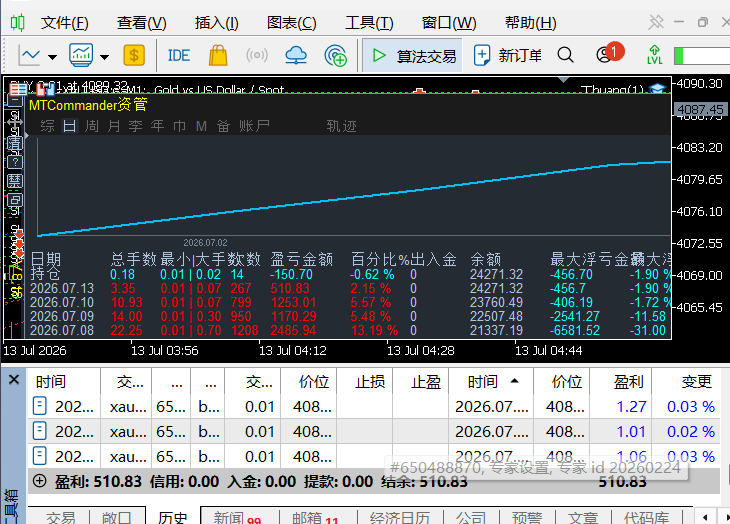The height and width of the screenshot is (524, 730).
Task: Sort by the second 时间 column arrow
Action: pyautogui.click(x=514, y=381)
